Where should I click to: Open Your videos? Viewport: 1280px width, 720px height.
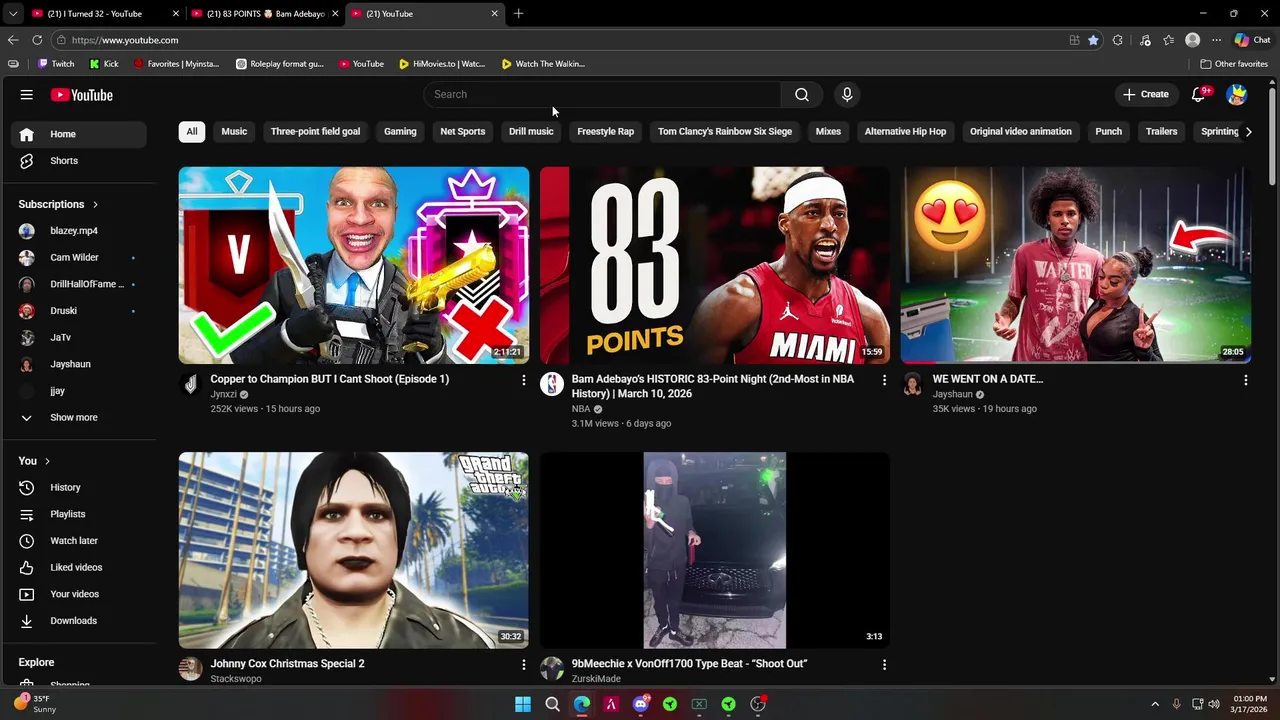[x=80, y=594]
